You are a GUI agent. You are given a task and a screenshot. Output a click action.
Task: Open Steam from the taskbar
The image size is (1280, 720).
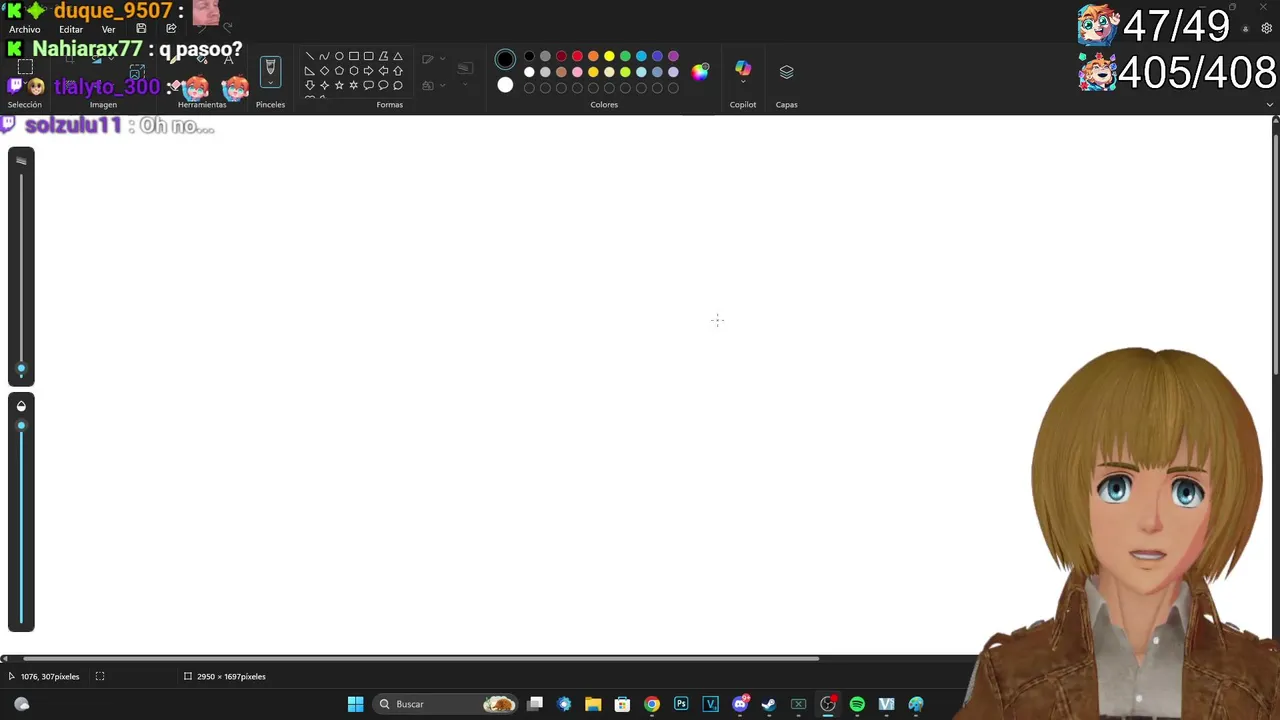point(769,704)
